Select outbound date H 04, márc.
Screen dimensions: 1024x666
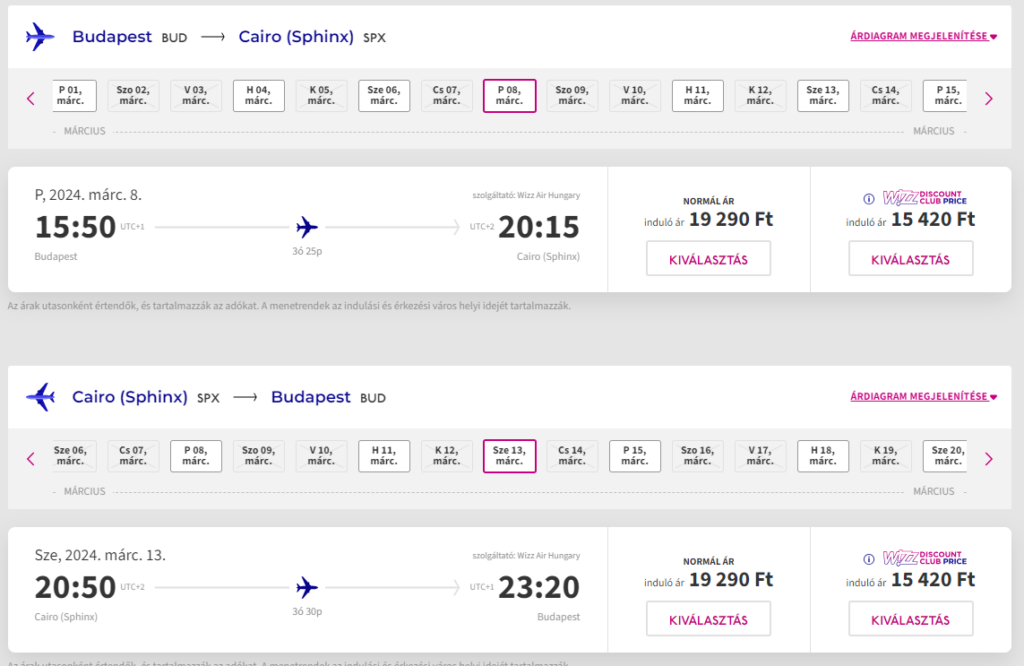[x=259, y=95]
